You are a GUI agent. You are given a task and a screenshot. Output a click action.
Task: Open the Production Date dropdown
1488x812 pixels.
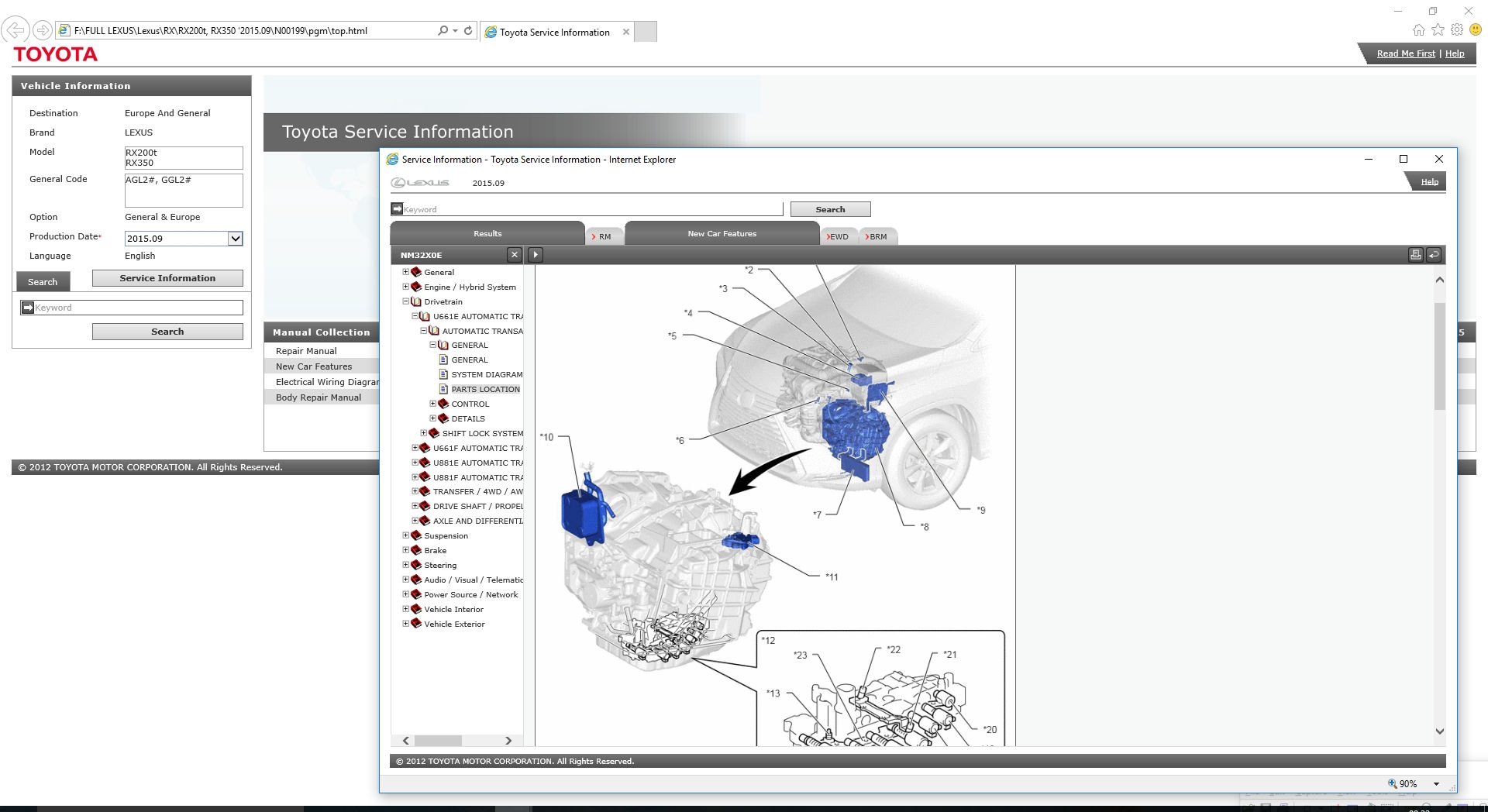[x=236, y=239]
